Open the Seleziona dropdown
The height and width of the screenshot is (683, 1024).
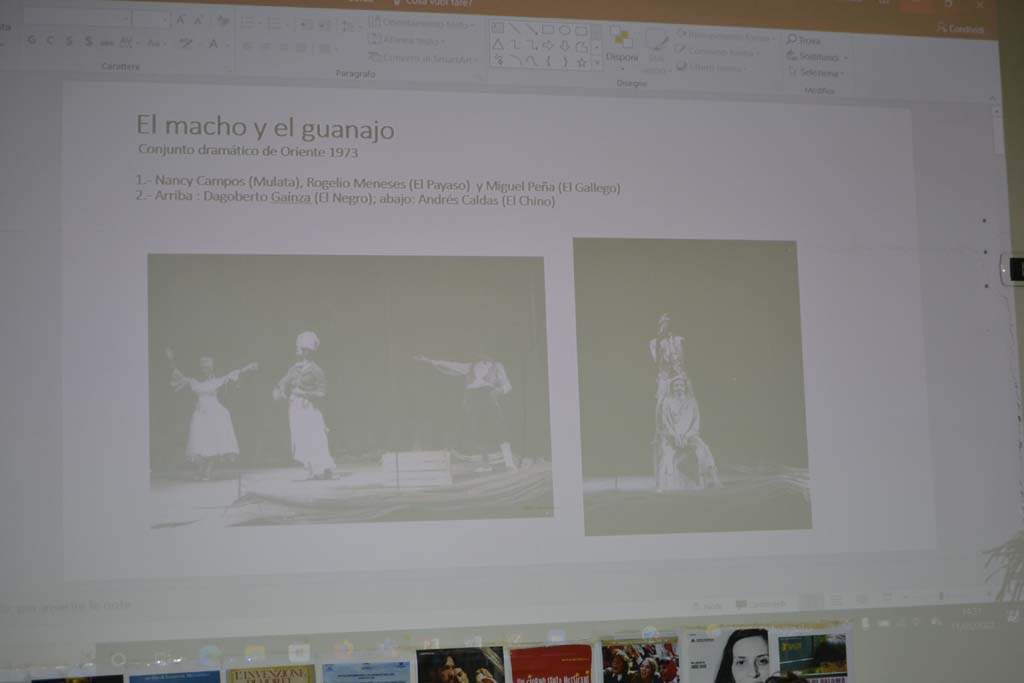(817, 72)
